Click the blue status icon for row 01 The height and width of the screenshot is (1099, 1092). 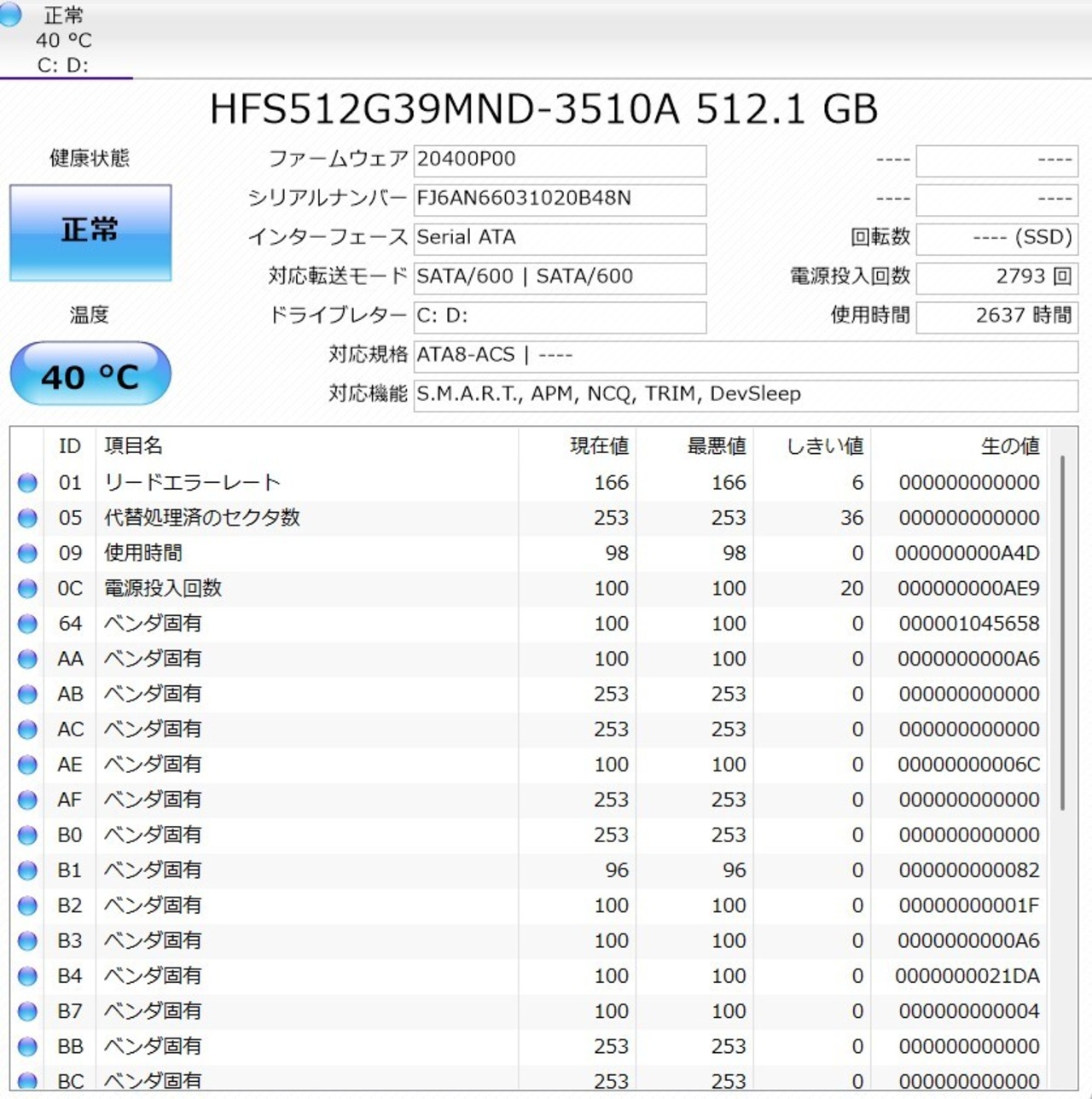[x=27, y=483]
